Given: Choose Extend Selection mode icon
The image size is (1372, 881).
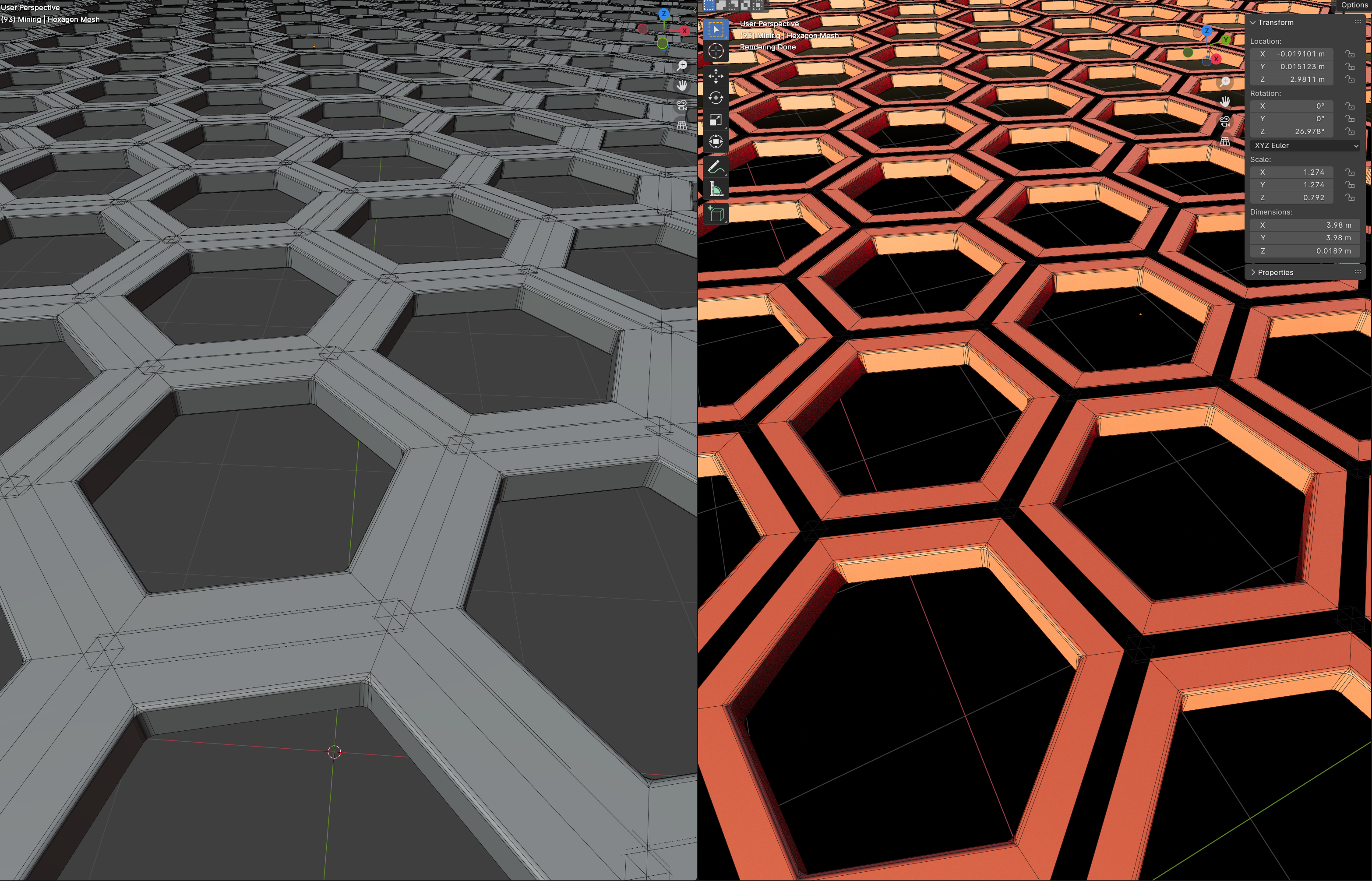Looking at the screenshot, I should (x=722, y=5).
